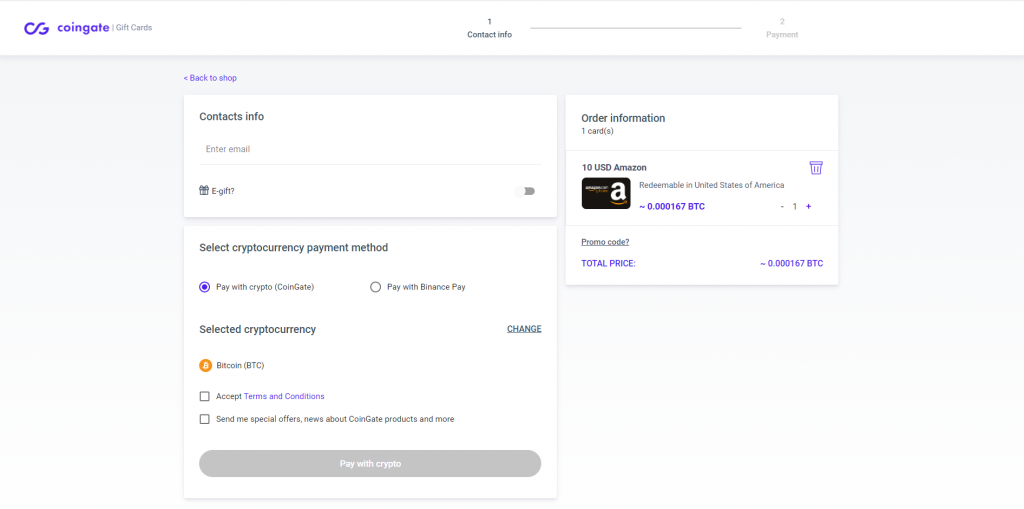The image size is (1024, 509).
Task: Go back via Back to shop link
Action: (210, 78)
